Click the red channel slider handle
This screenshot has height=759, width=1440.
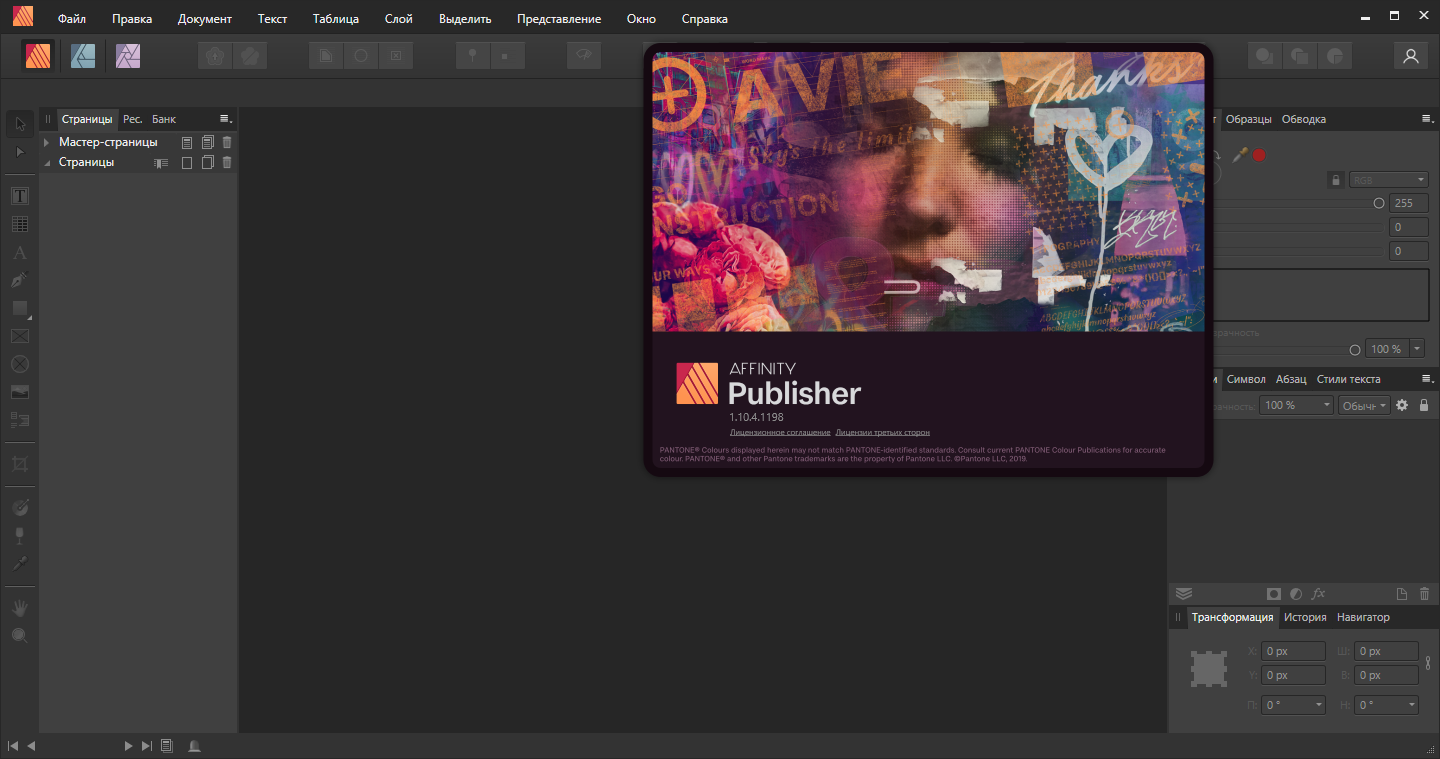point(1379,203)
